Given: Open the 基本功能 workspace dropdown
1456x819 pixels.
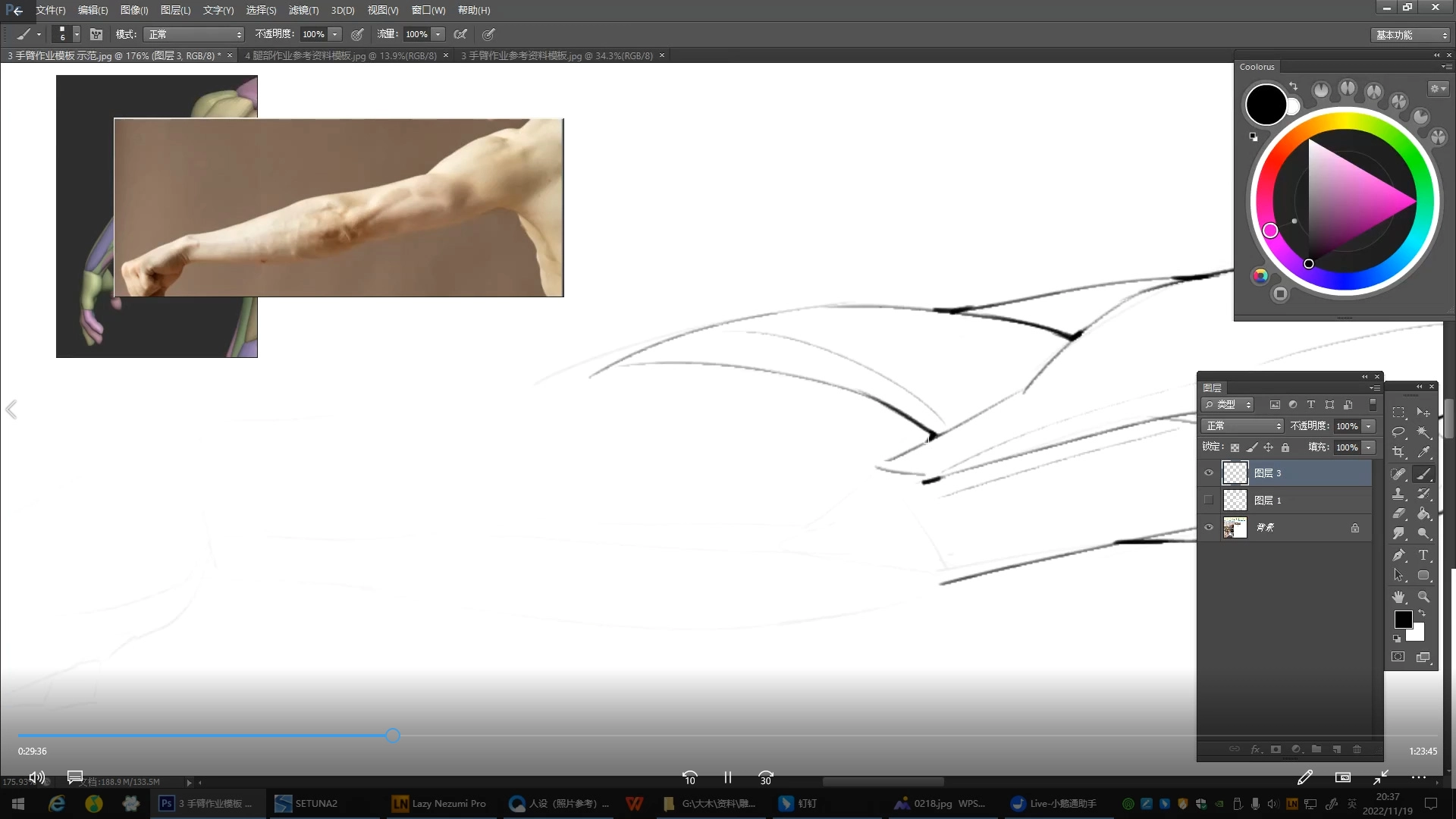Looking at the screenshot, I should 1411,35.
